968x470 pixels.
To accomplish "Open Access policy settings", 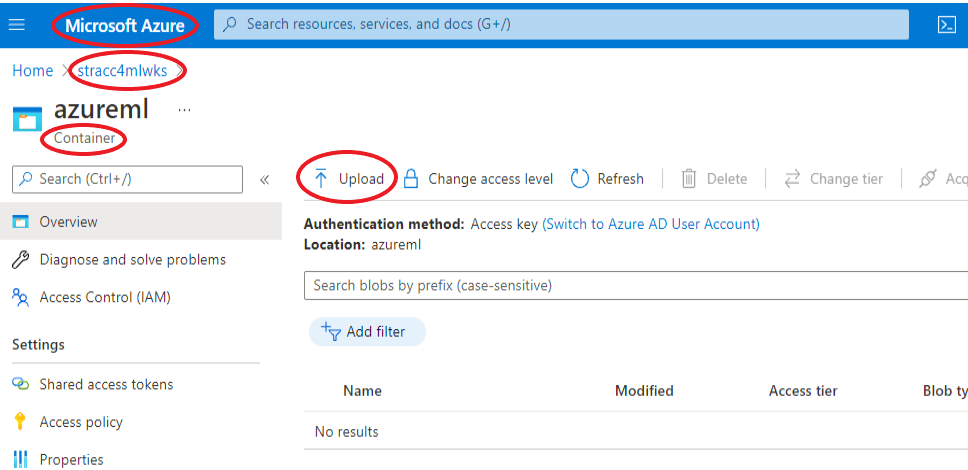I will 81,422.
